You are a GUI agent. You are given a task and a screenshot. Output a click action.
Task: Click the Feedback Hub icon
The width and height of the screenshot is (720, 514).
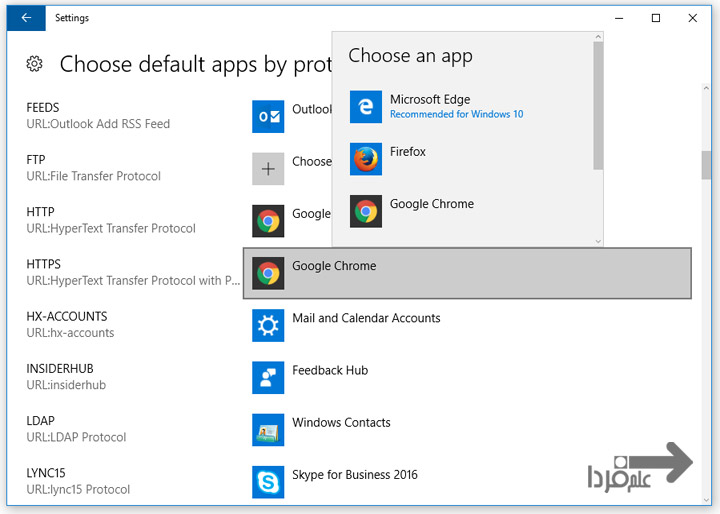(x=268, y=377)
